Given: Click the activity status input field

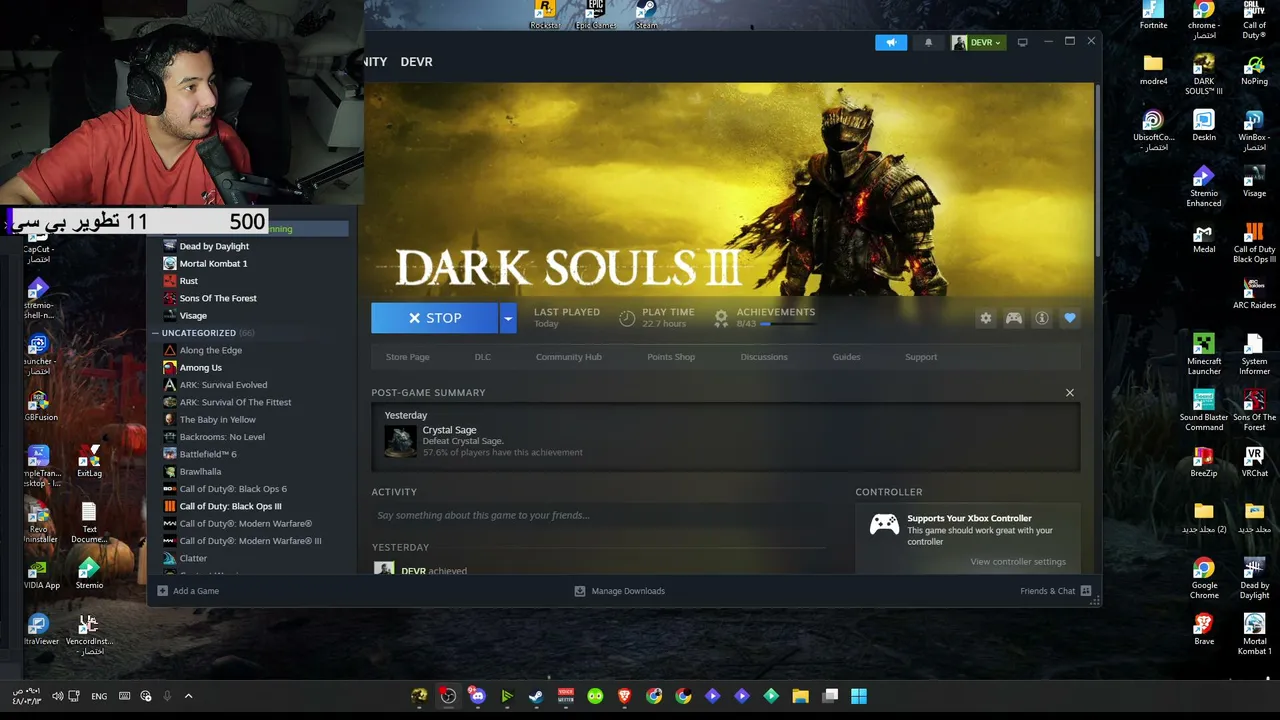Looking at the screenshot, I should [600, 516].
